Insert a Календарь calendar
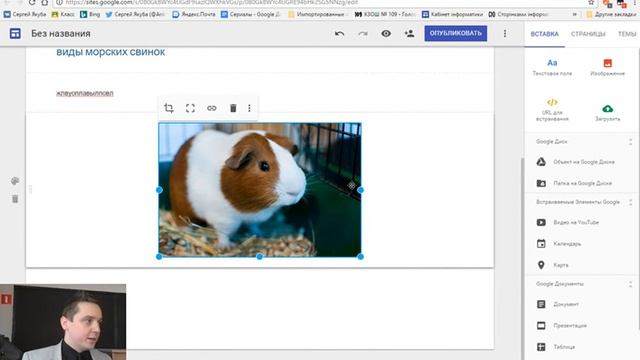This screenshot has height=360, width=640. [558, 244]
